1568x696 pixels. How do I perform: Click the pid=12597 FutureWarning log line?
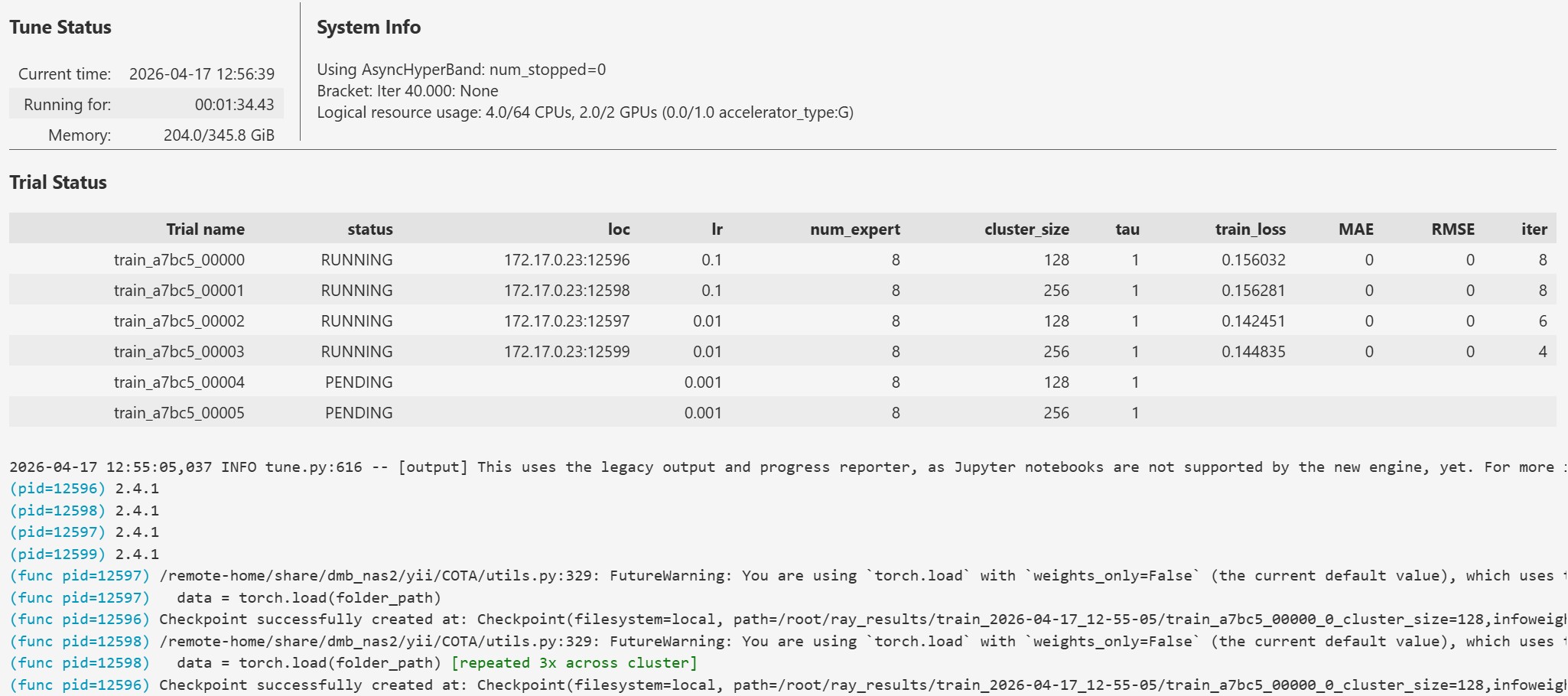coord(788,576)
